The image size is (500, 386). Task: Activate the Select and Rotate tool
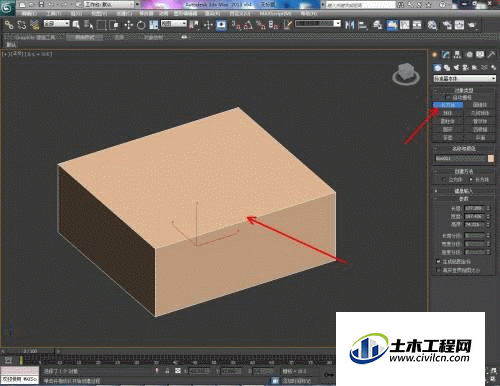pyautogui.click(x=141, y=25)
